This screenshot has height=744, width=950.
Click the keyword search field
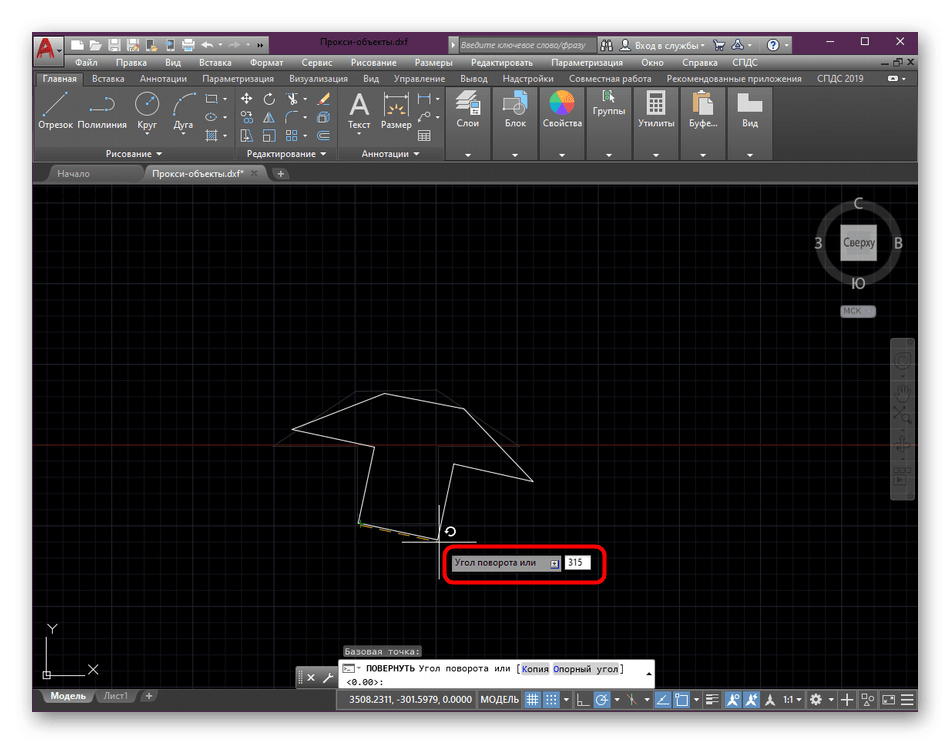(x=526, y=45)
